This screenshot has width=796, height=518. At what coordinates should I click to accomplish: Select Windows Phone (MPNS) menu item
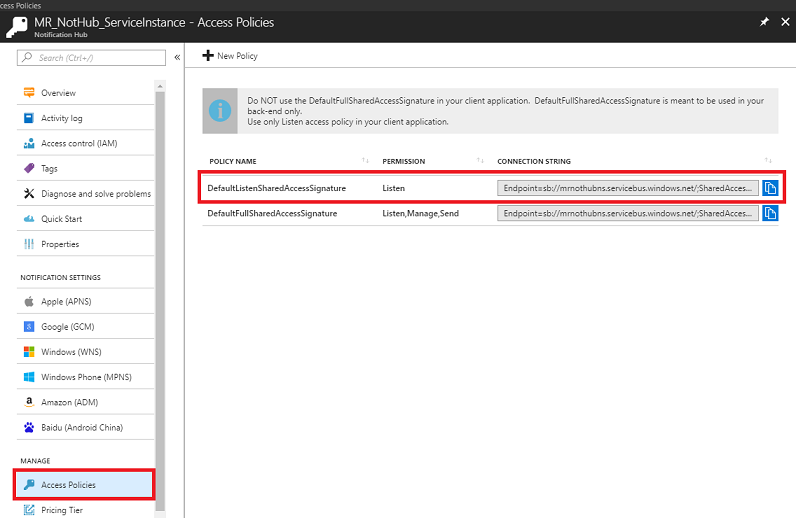[85, 377]
